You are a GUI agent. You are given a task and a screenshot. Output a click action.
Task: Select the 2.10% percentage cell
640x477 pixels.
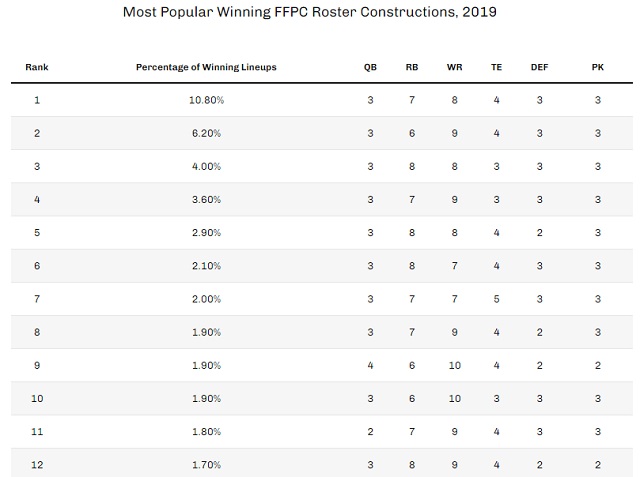[206, 266]
